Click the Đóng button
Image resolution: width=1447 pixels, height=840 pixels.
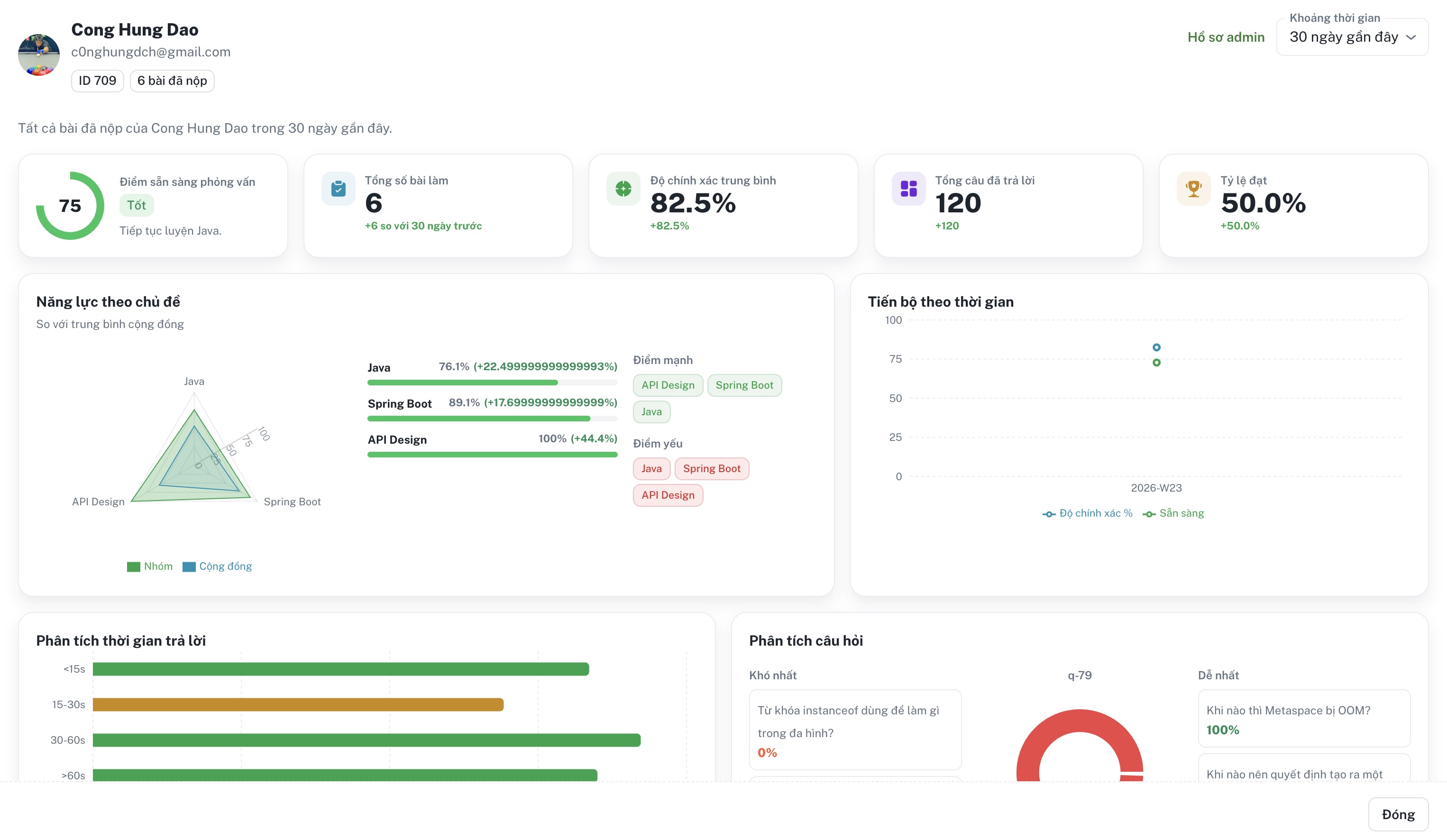click(x=1398, y=814)
